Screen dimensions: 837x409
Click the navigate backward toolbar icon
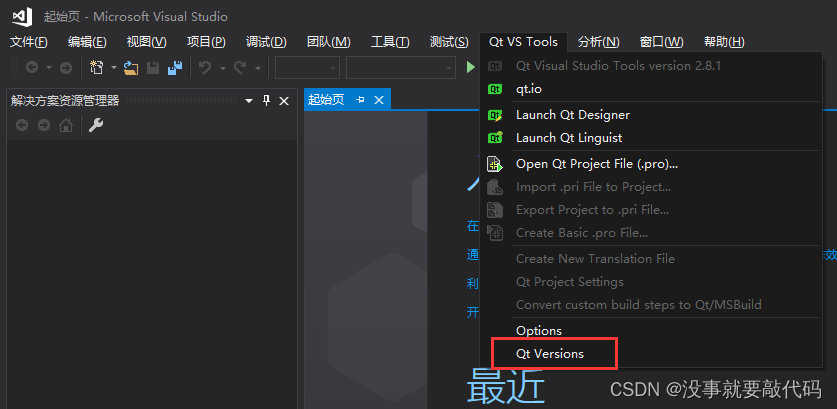pyautogui.click(x=32, y=67)
